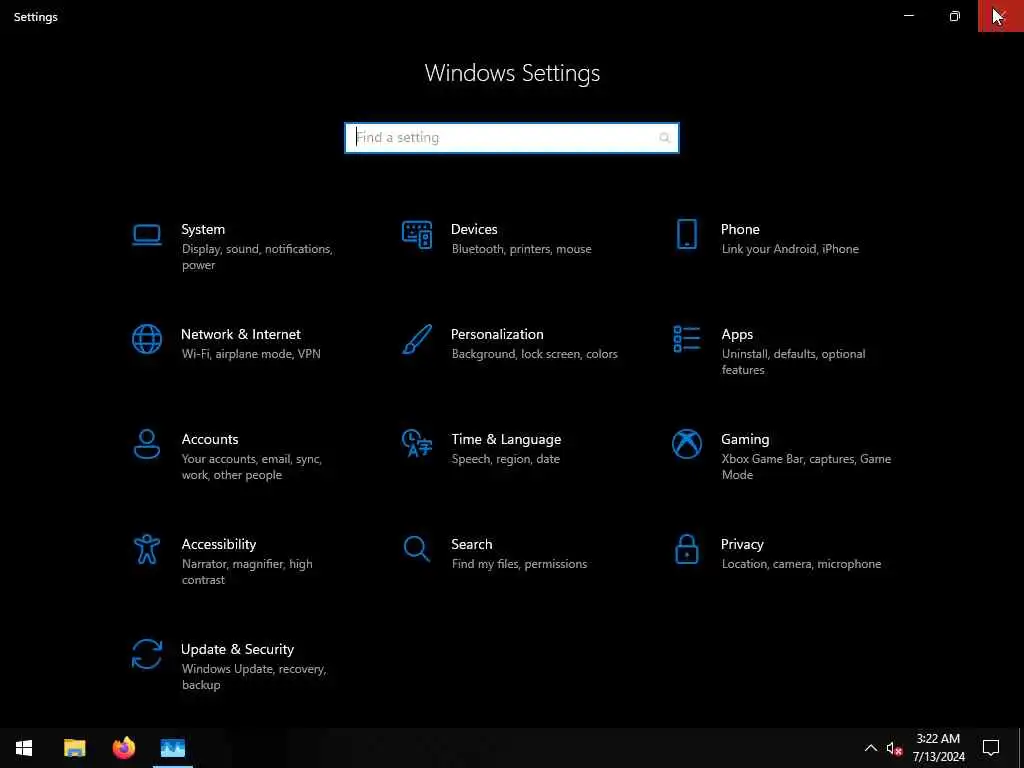Open the Action Center notifications icon

click(x=991, y=748)
